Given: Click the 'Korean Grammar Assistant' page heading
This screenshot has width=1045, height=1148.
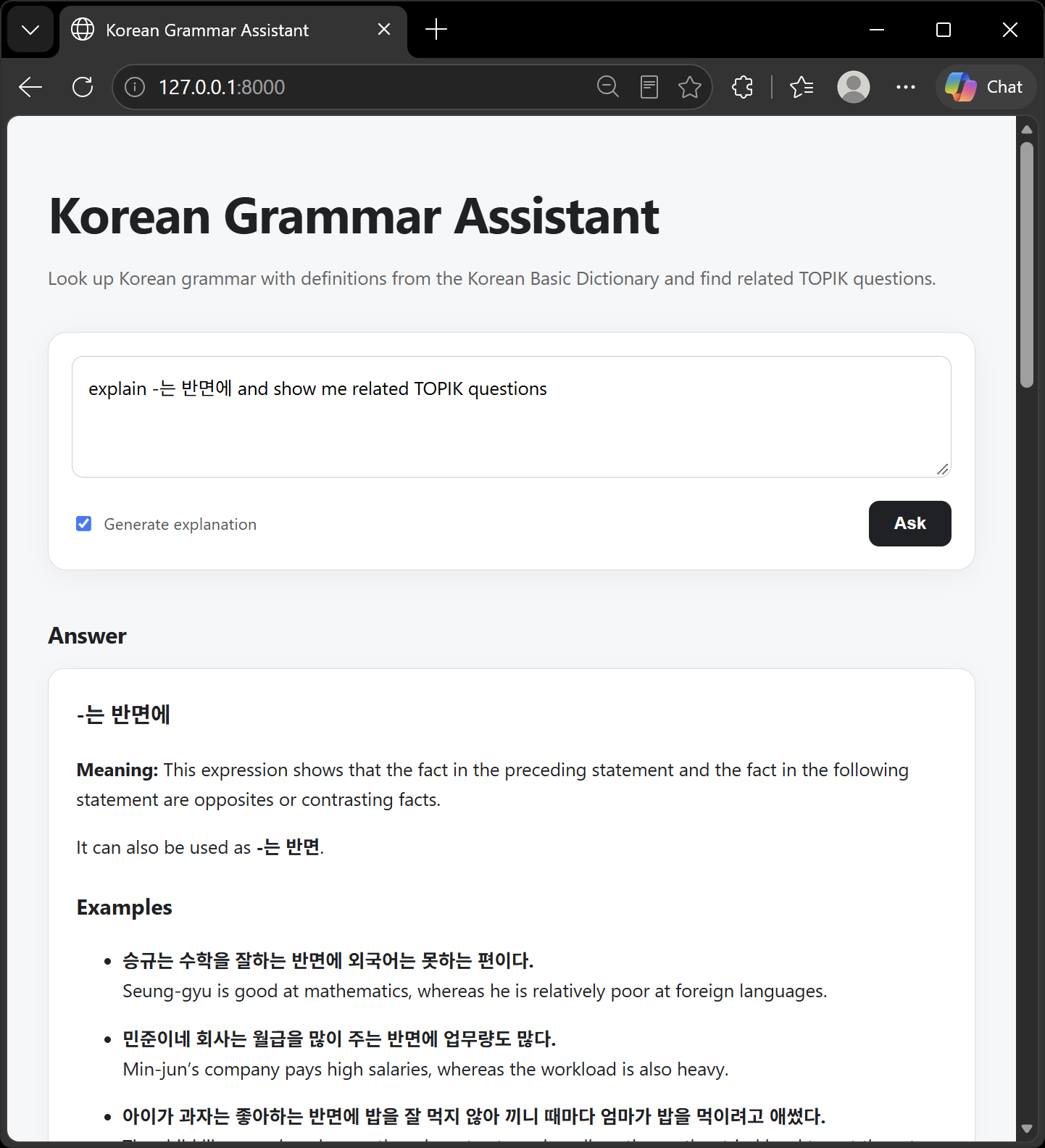Looking at the screenshot, I should point(354,216).
